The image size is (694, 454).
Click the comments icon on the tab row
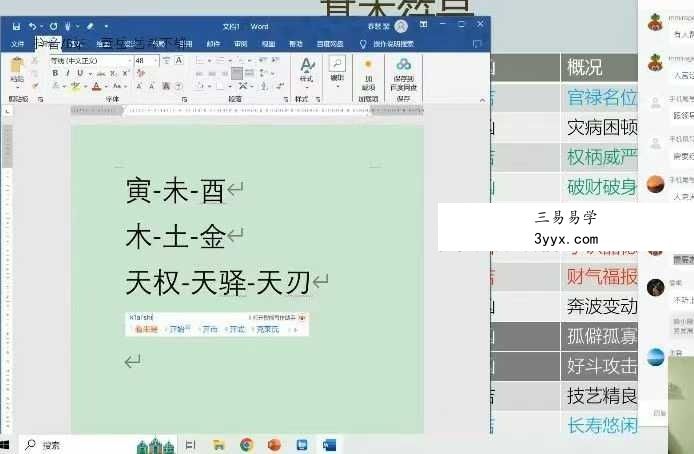pos(477,44)
